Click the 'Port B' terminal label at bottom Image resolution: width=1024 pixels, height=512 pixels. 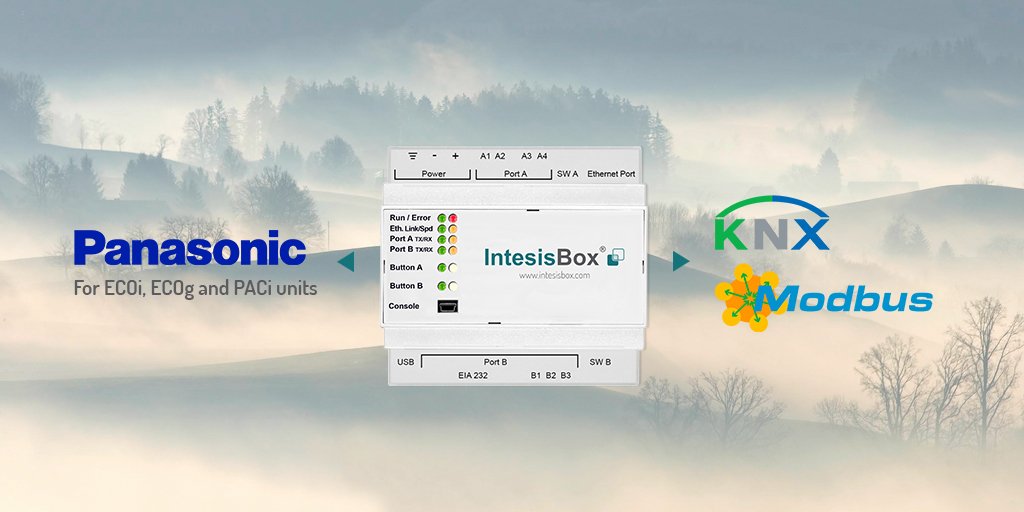click(x=496, y=362)
